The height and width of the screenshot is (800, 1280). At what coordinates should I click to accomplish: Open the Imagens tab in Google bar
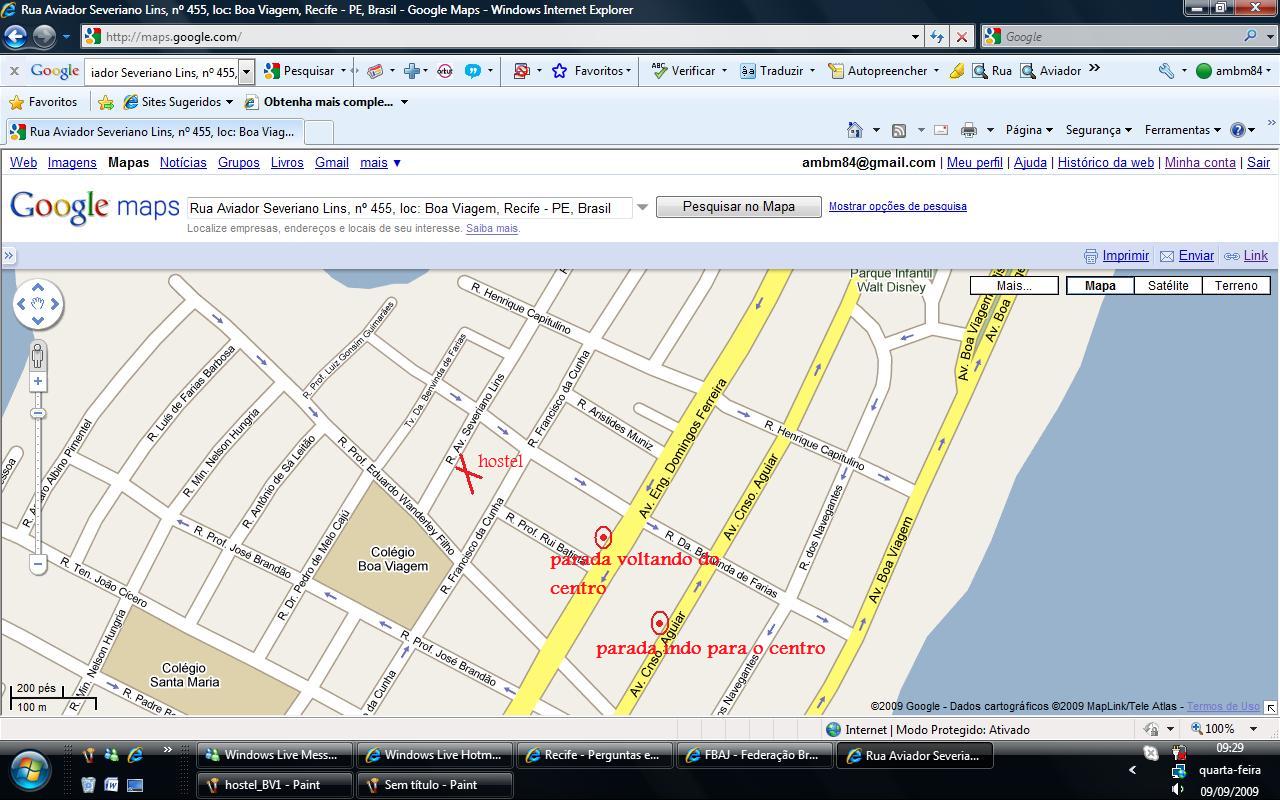(72, 162)
